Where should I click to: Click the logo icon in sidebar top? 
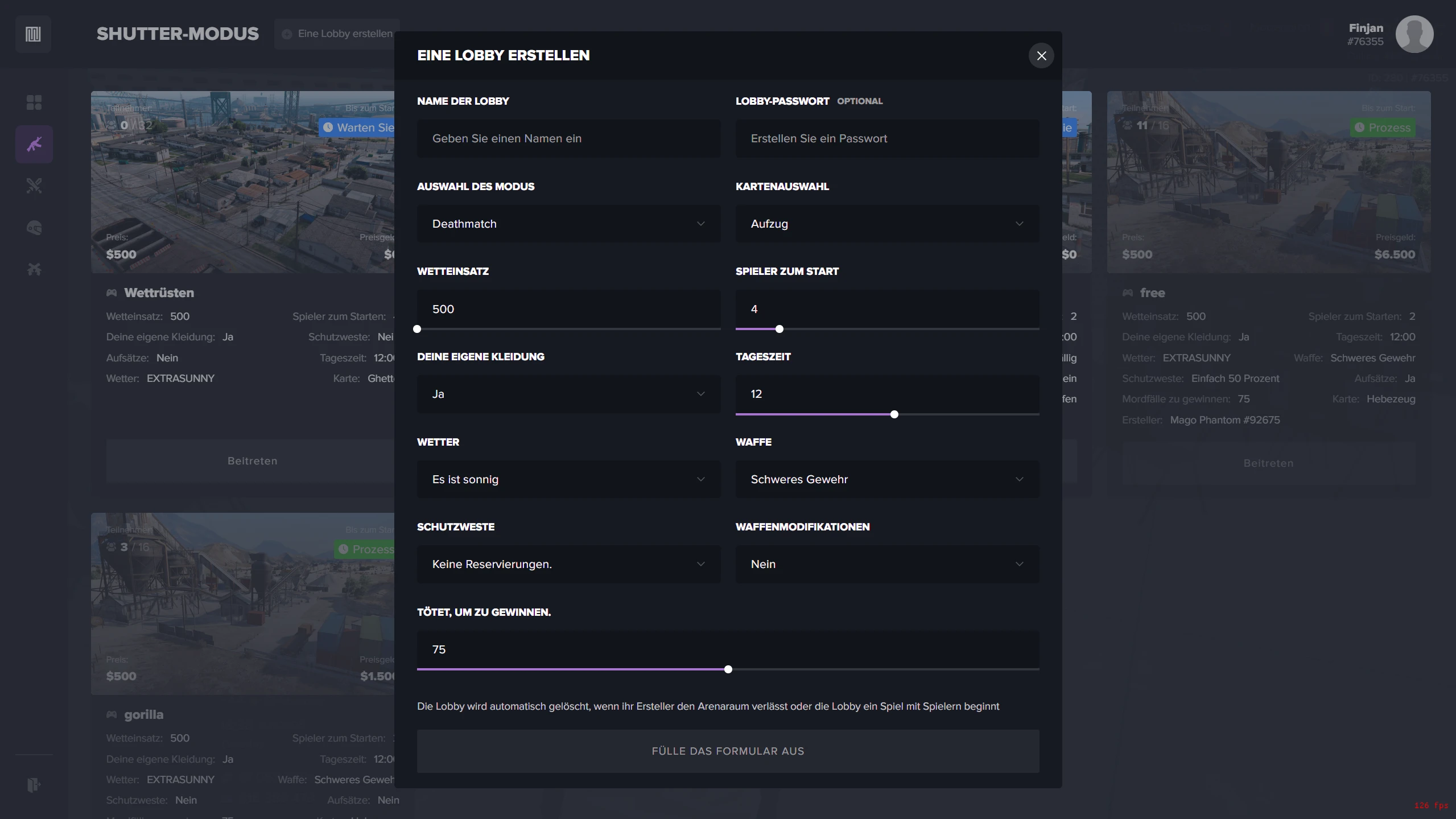(33, 34)
